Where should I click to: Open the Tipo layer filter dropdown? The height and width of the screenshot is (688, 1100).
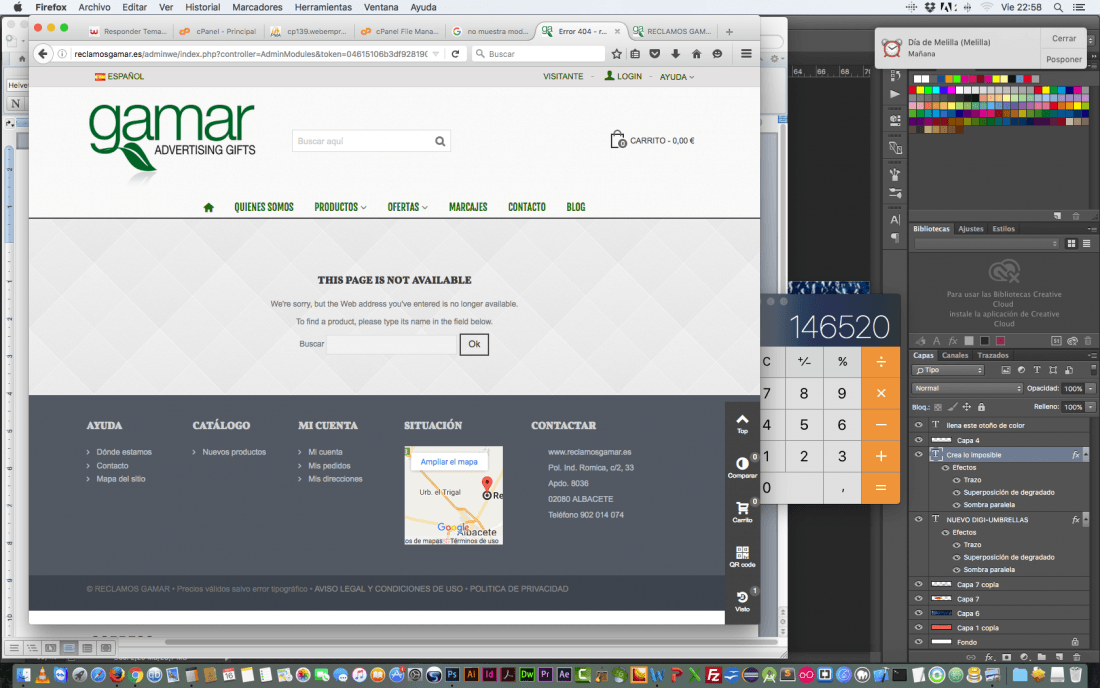point(948,370)
